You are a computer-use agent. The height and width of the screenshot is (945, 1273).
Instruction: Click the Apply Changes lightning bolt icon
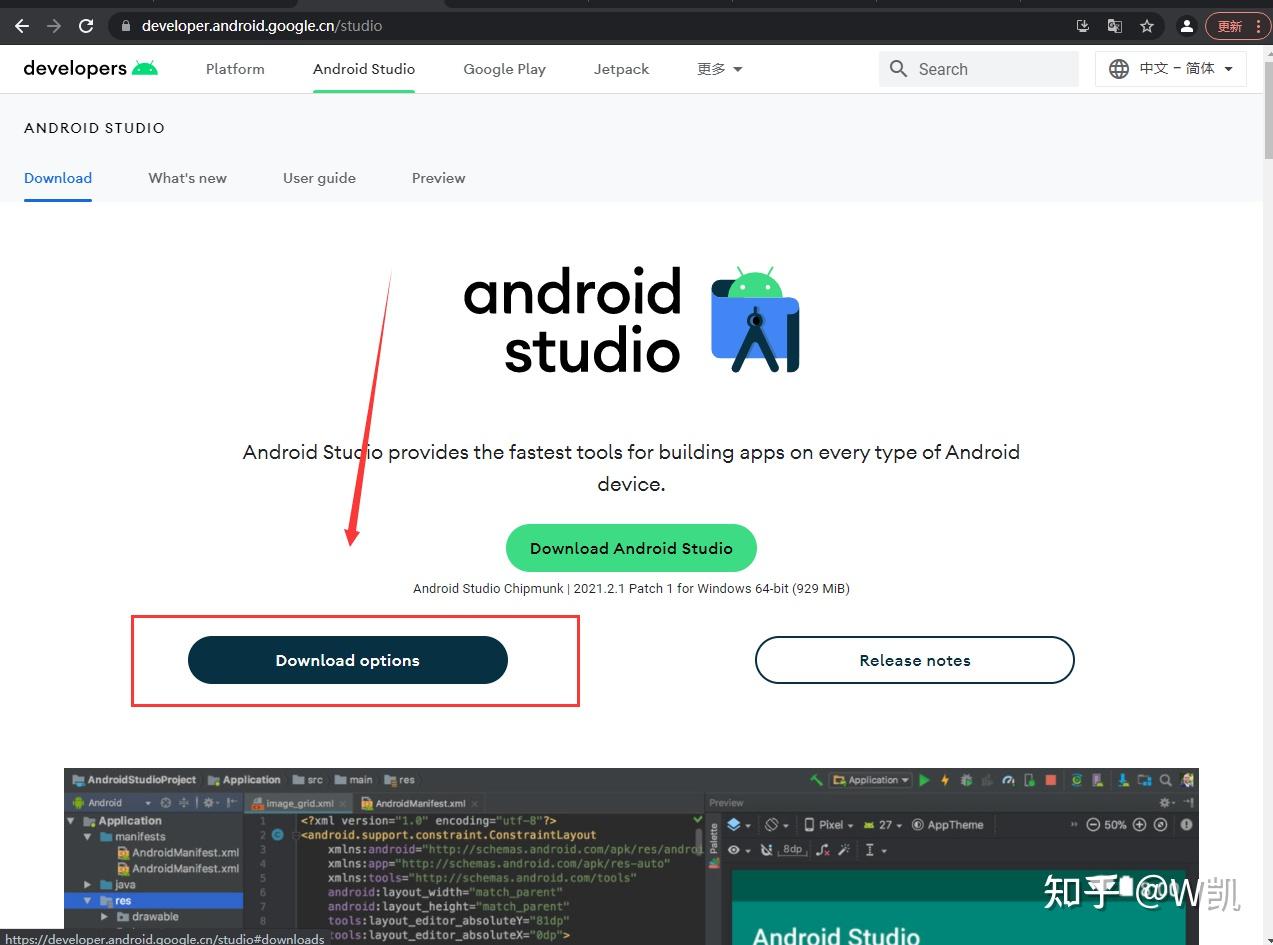(944, 780)
